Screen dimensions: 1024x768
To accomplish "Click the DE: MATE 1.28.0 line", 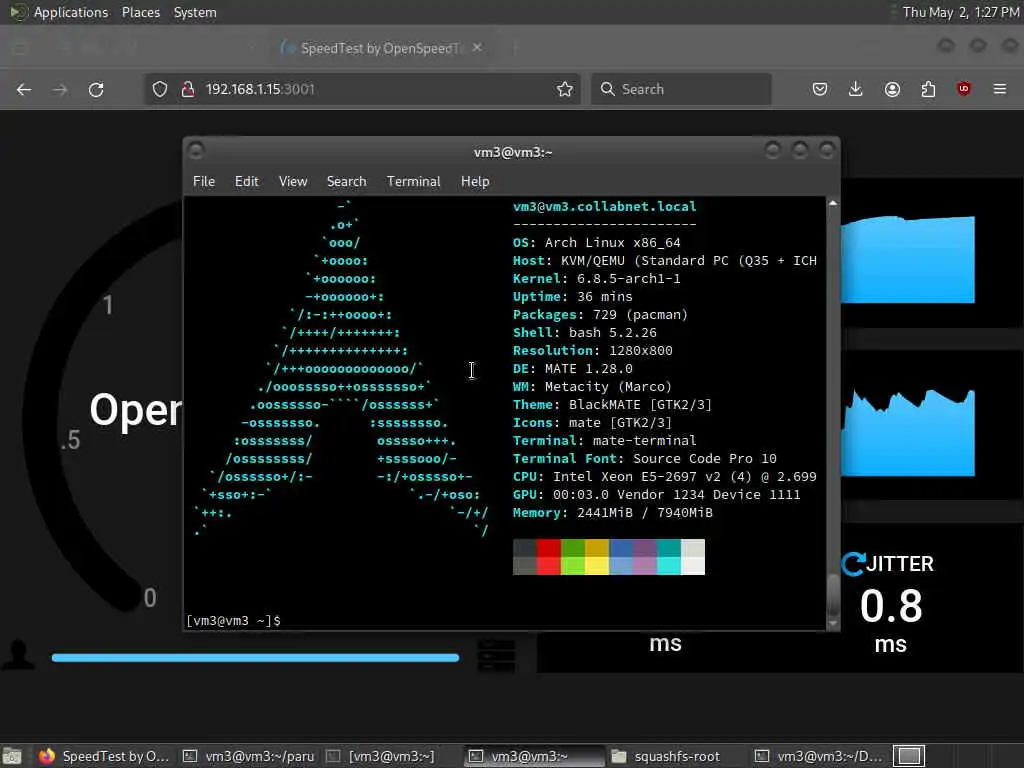I will click(573, 369).
